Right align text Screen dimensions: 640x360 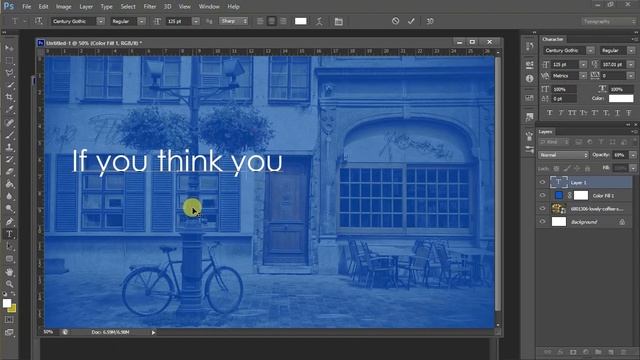(283, 21)
